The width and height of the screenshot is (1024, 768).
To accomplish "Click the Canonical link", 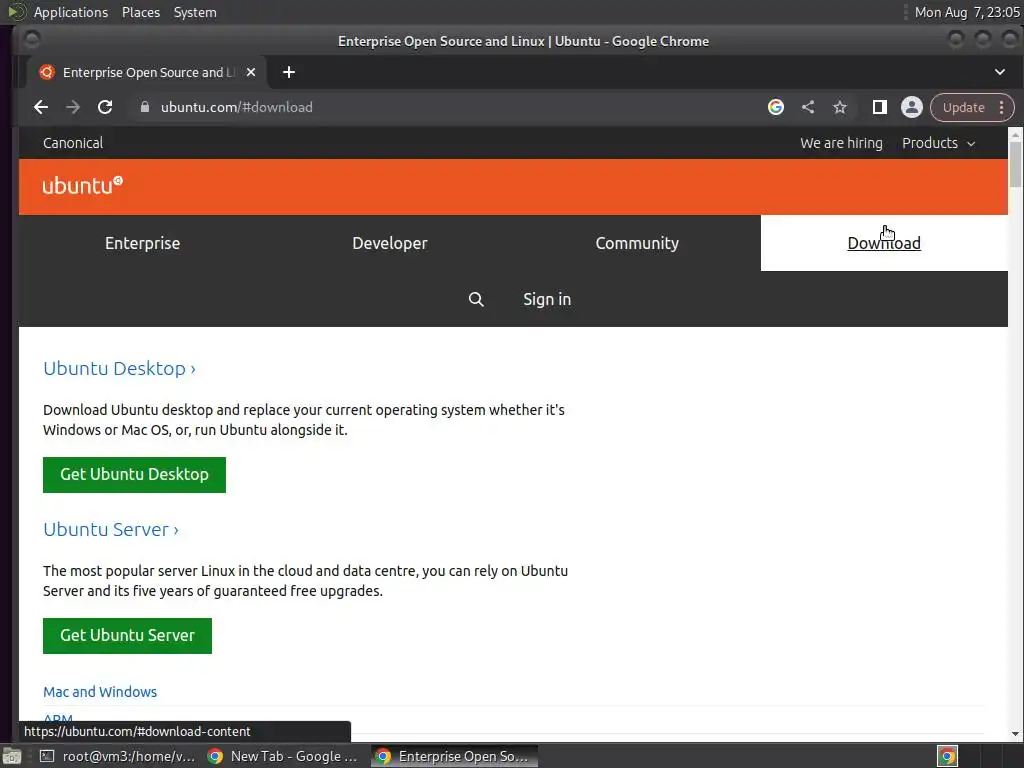I will 73,143.
